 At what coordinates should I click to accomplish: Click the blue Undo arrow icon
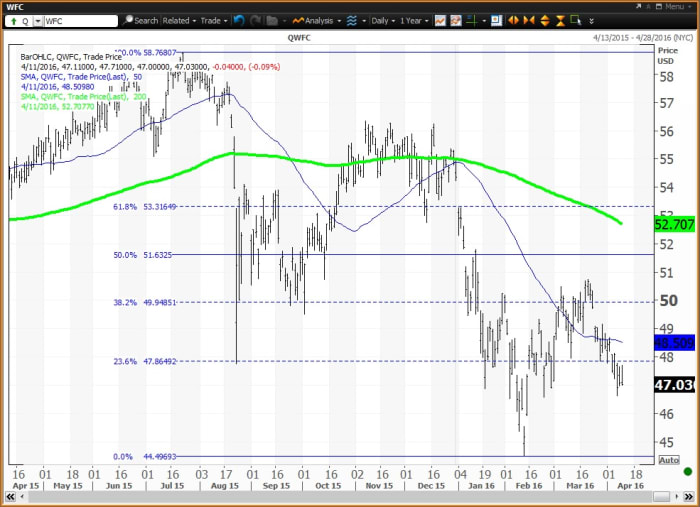coord(239,21)
